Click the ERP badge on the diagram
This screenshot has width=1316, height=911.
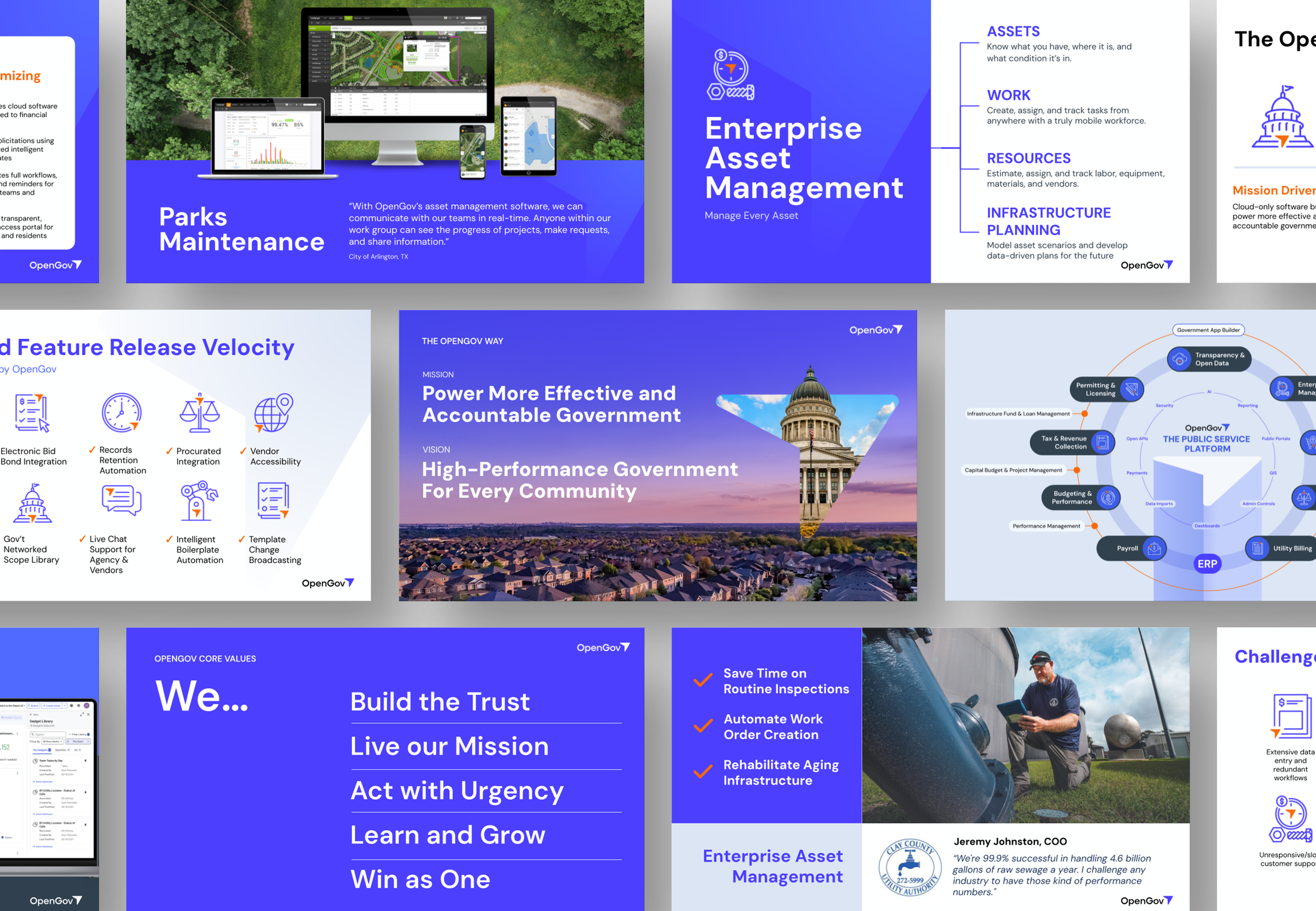[x=1207, y=563]
